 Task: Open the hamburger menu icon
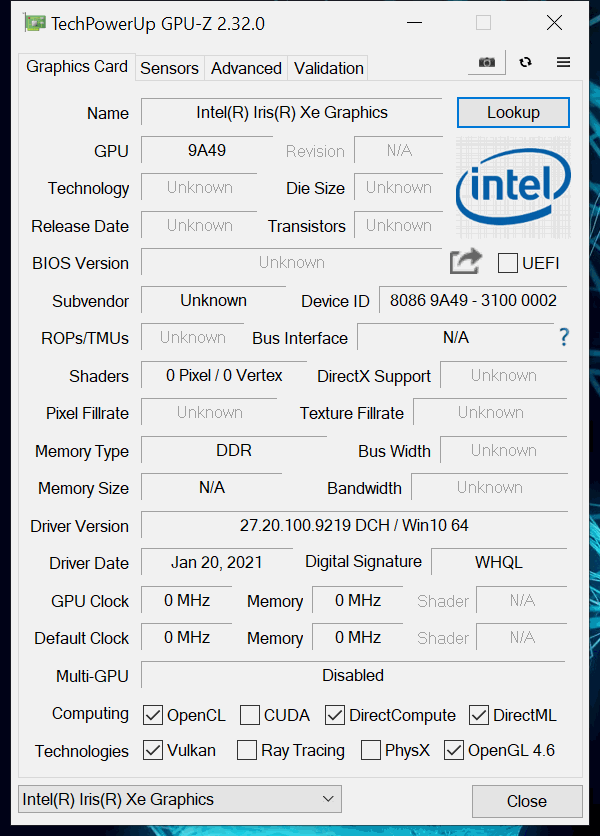[x=563, y=62]
